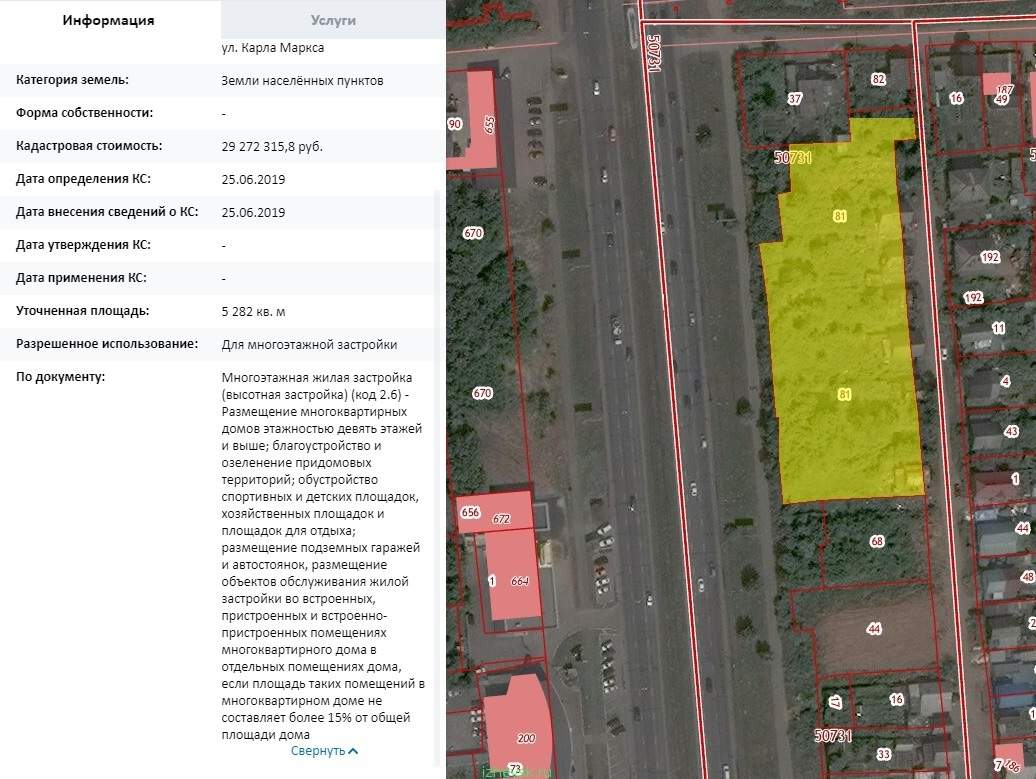
Task: Click the parcel labeled 43 on right side
Action: [x=1011, y=431]
